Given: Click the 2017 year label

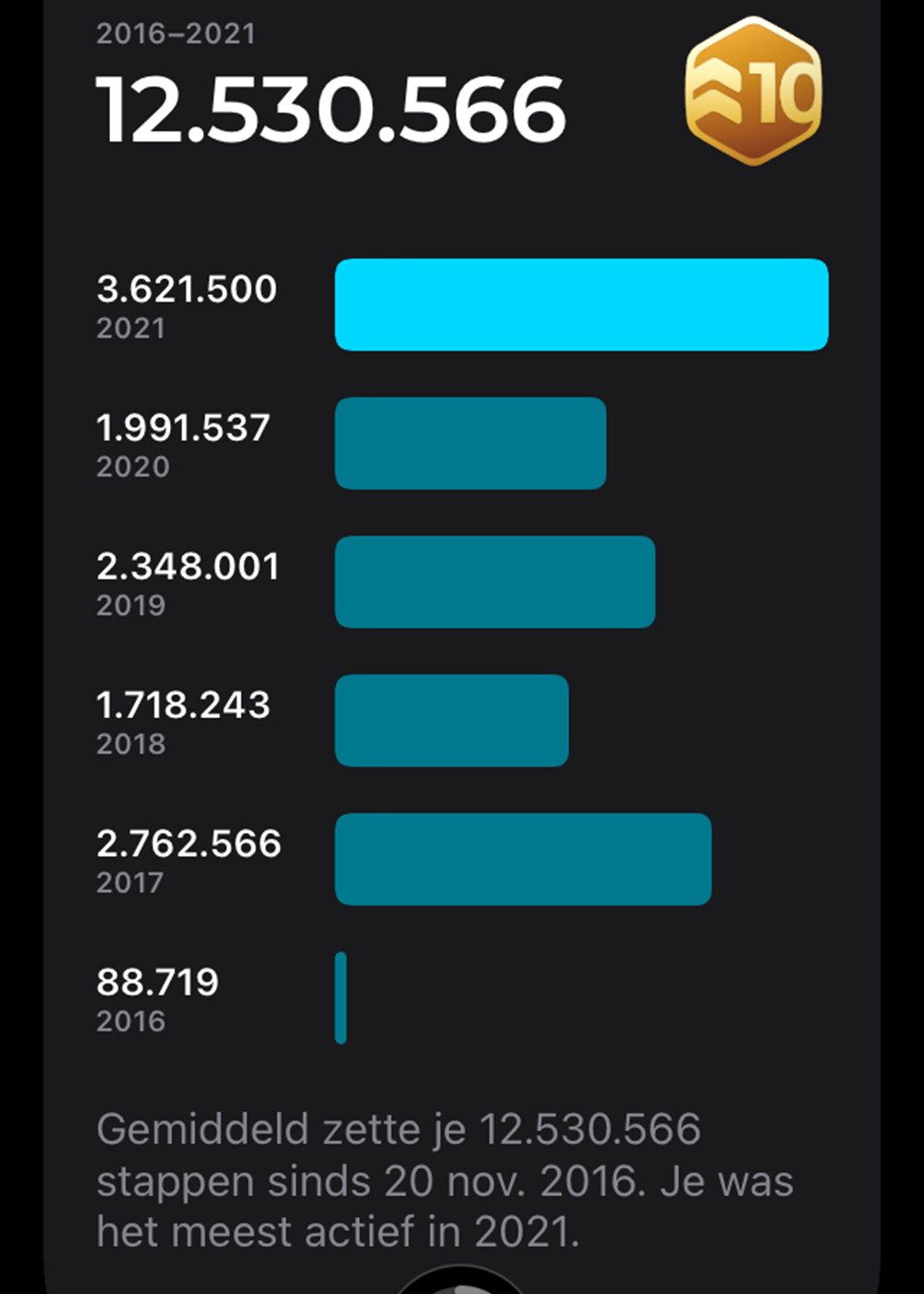Looking at the screenshot, I should 130,883.
